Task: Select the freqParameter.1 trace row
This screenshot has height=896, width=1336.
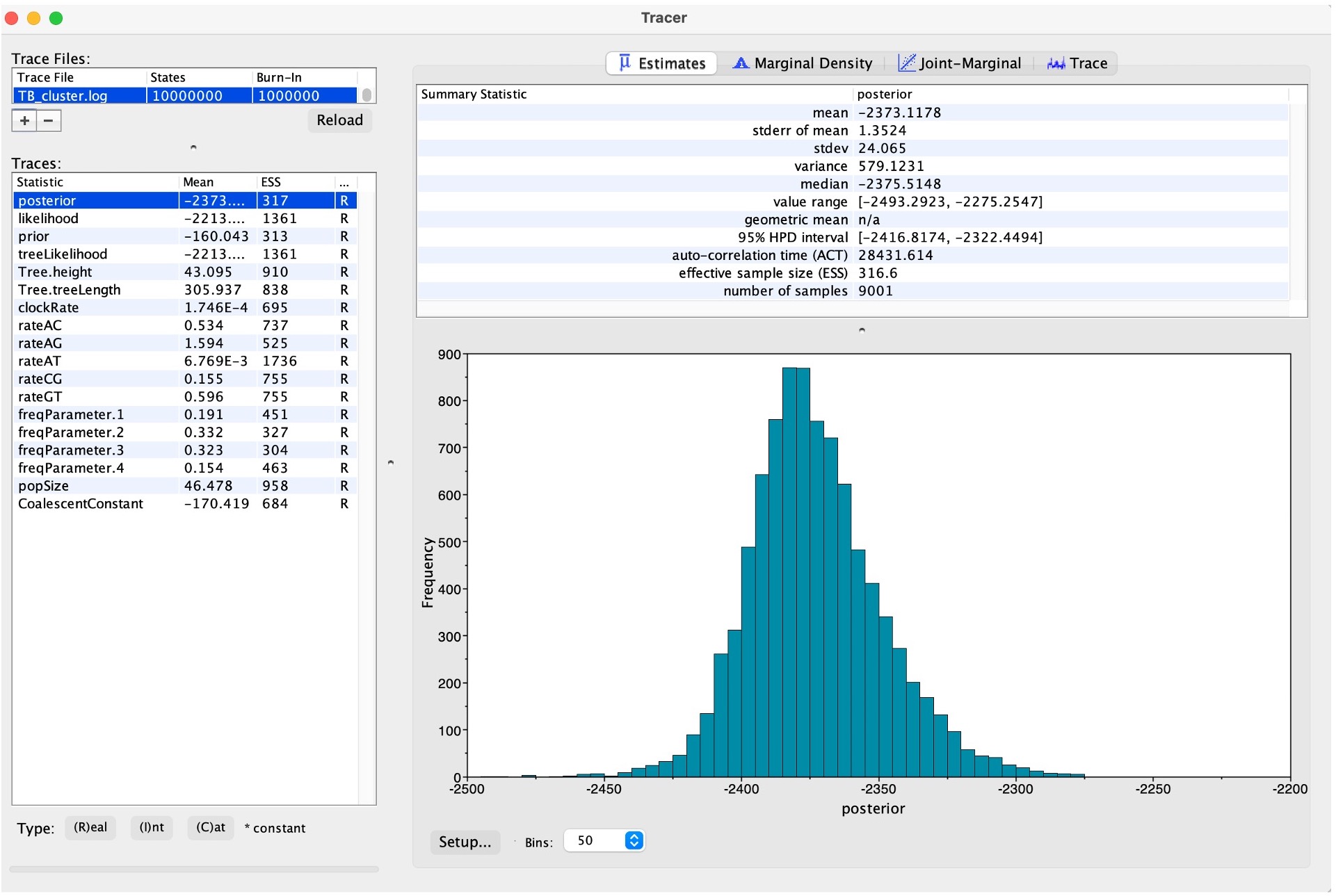Action: point(185,414)
